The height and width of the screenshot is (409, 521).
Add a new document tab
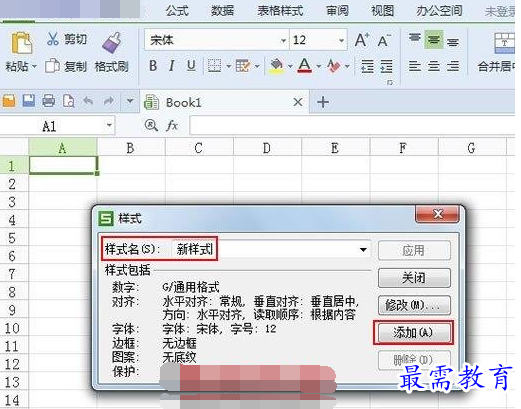coord(323,102)
